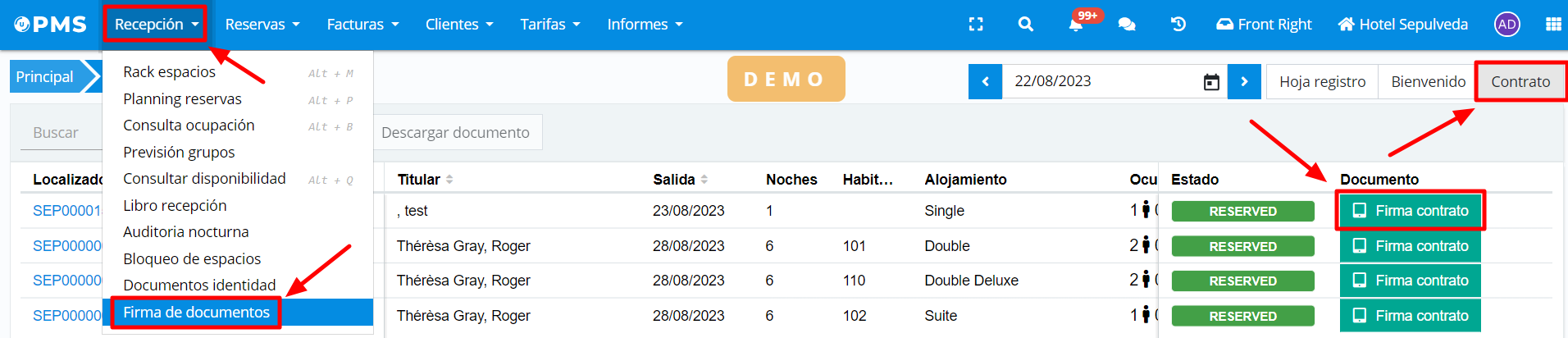Expand the Reservas dropdown menu
This screenshot has width=1568, height=338.
262,25
